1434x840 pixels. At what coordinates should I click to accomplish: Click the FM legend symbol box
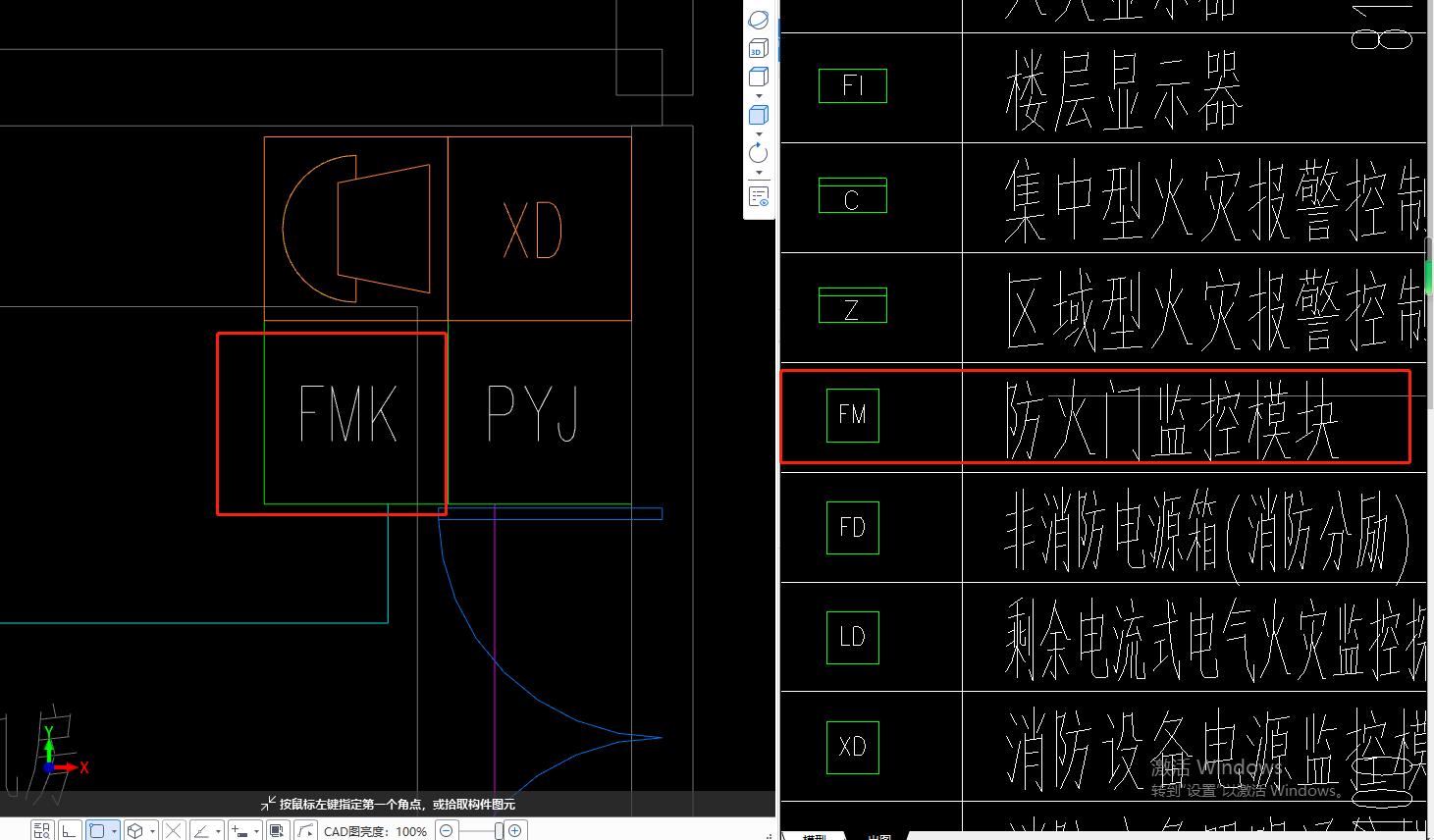(x=853, y=415)
